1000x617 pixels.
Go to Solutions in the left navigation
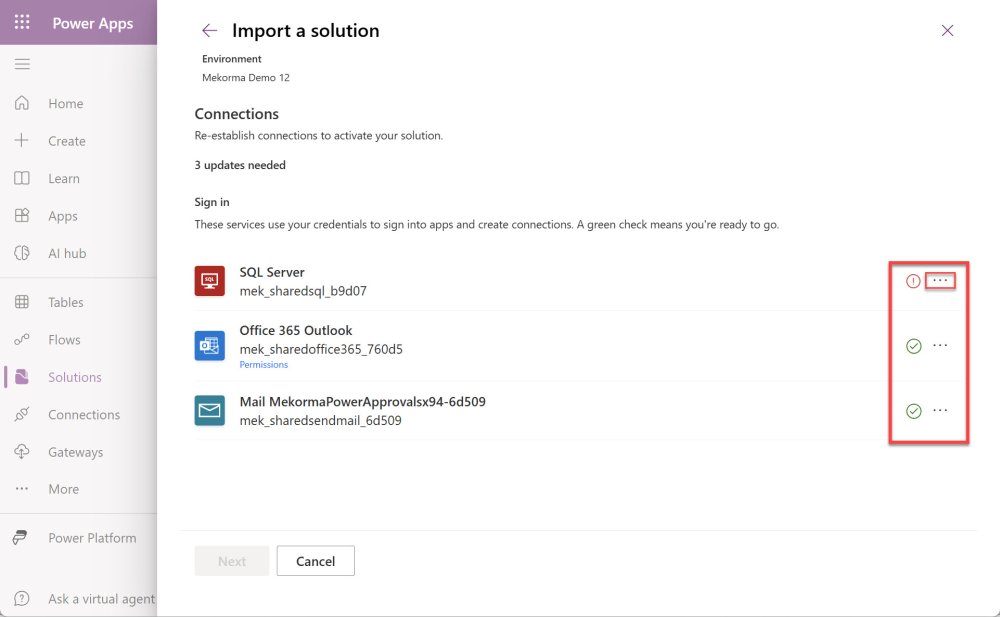coord(74,377)
